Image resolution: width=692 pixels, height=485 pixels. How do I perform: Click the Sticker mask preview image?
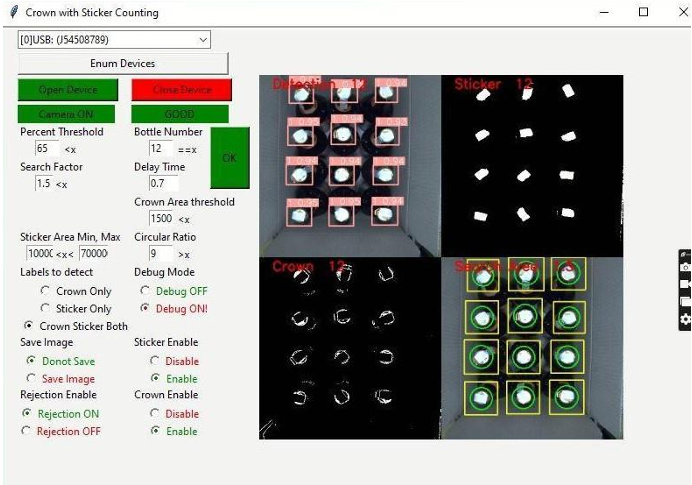tap(531, 165)
